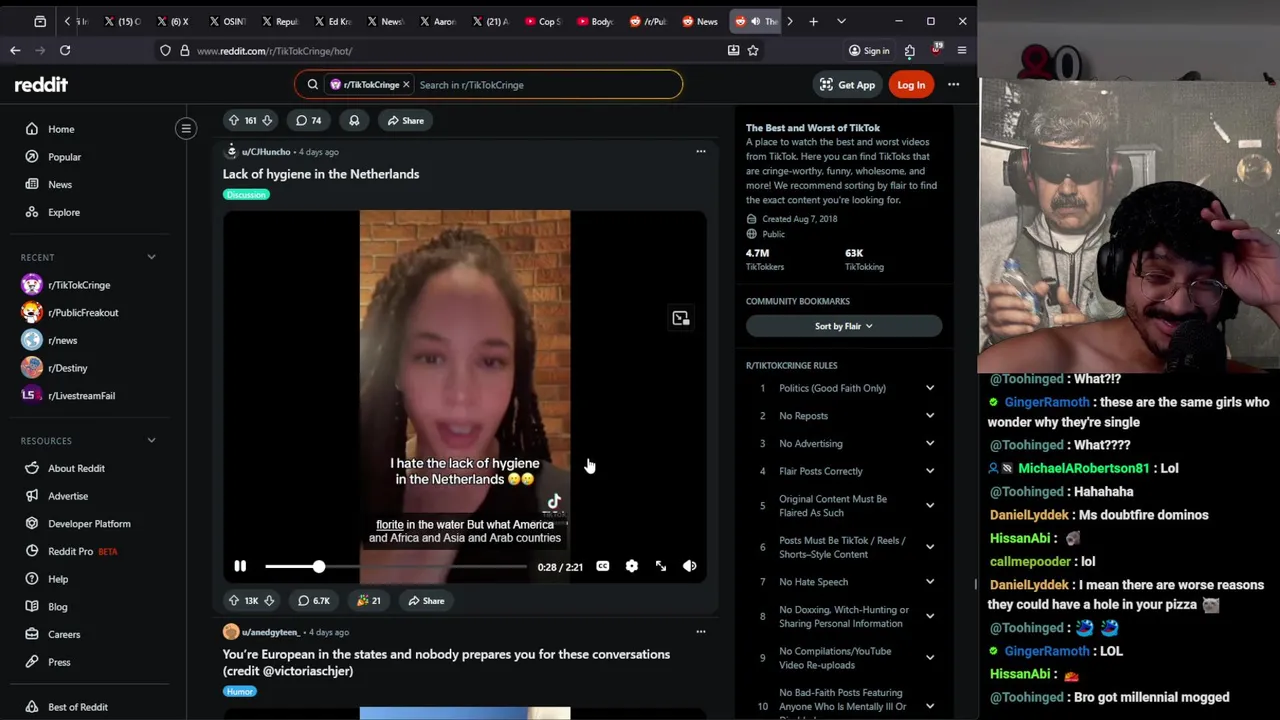Image resolution: width=1280 pixels, height=720 pixels.
Task: Open video settings gear
Action: pyautogui.click(x=631, y=567)
